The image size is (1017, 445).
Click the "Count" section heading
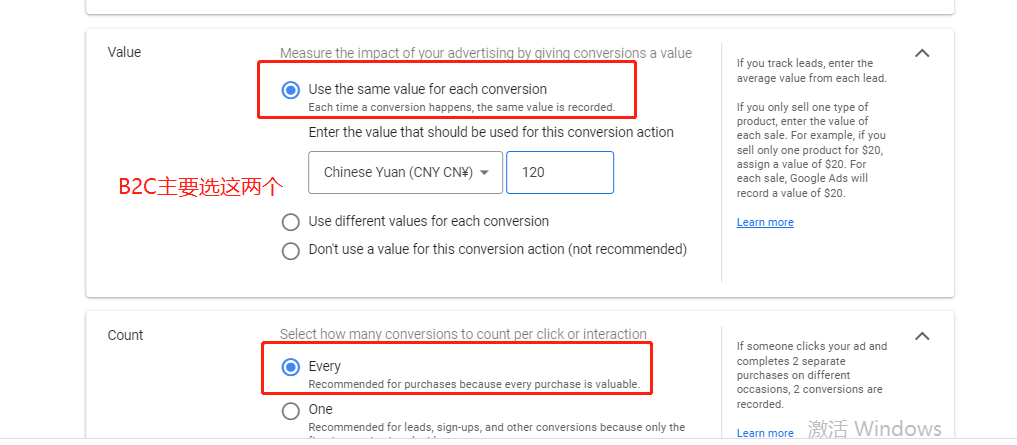pyautogui.click(x=126, y=336)
